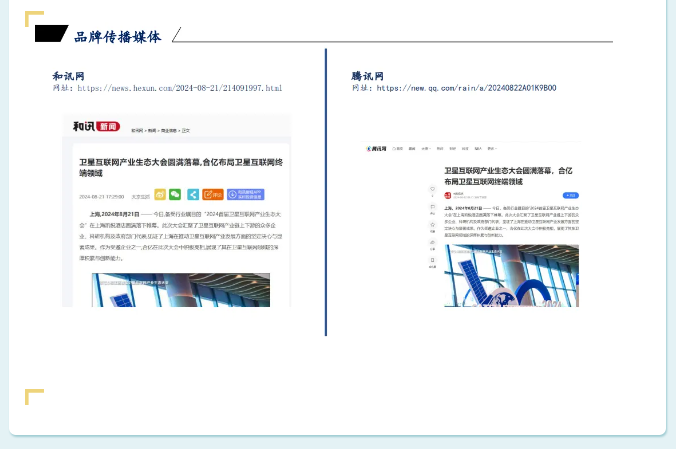Click the green WeChat share icon
Image resolution: width=677 pixels, height=449 pixels.
[175, 195]
